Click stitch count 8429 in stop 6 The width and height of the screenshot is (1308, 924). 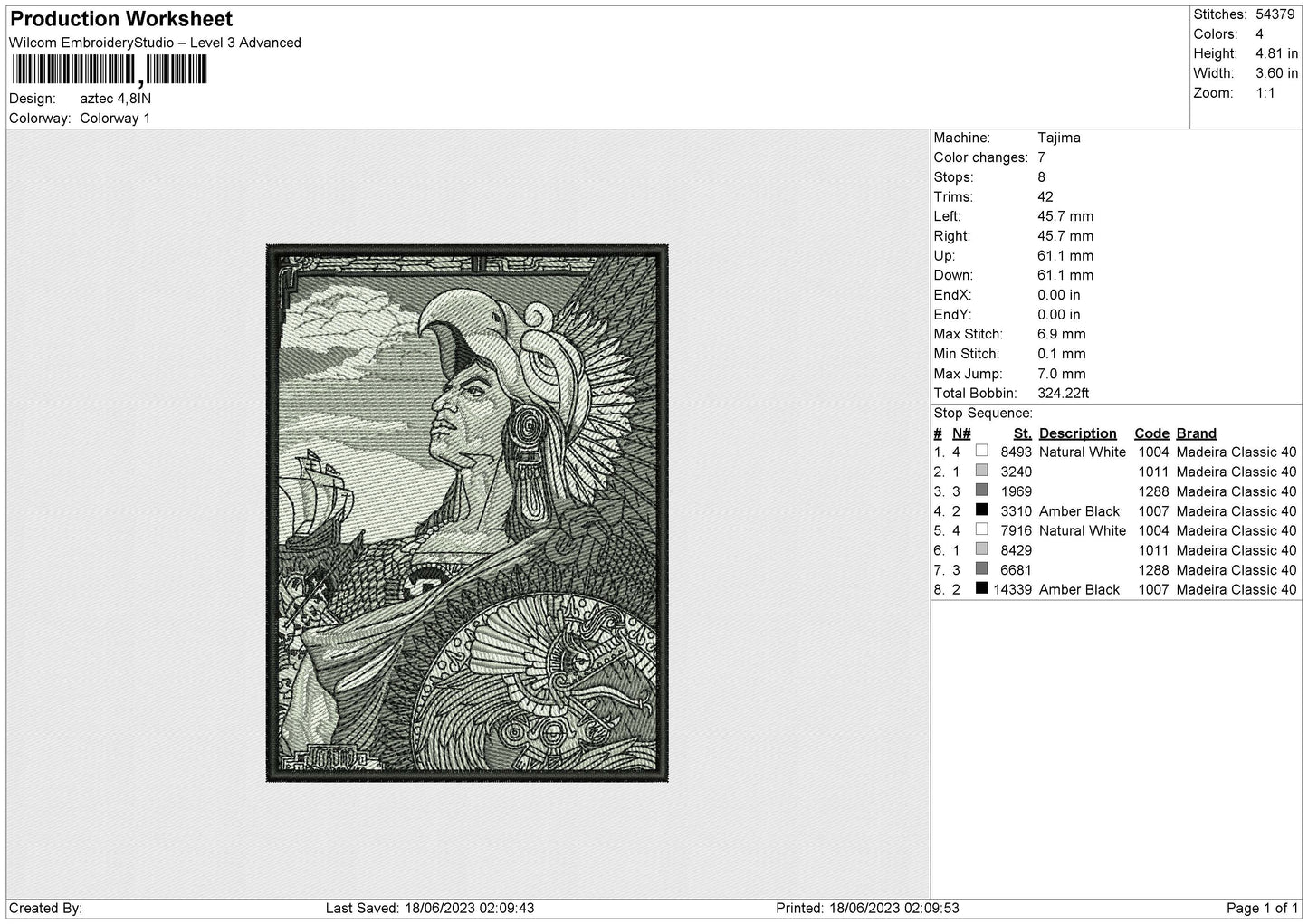(x=1017, y=550)
